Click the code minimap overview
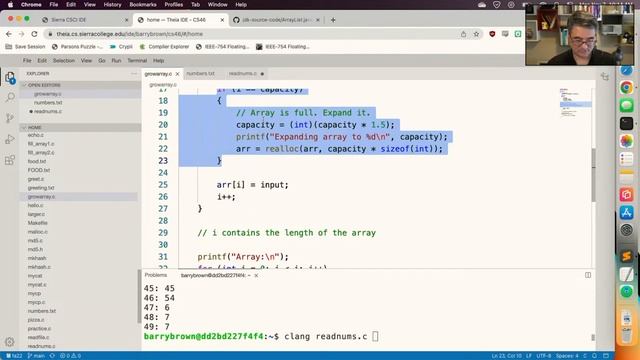 coord(576,103)
